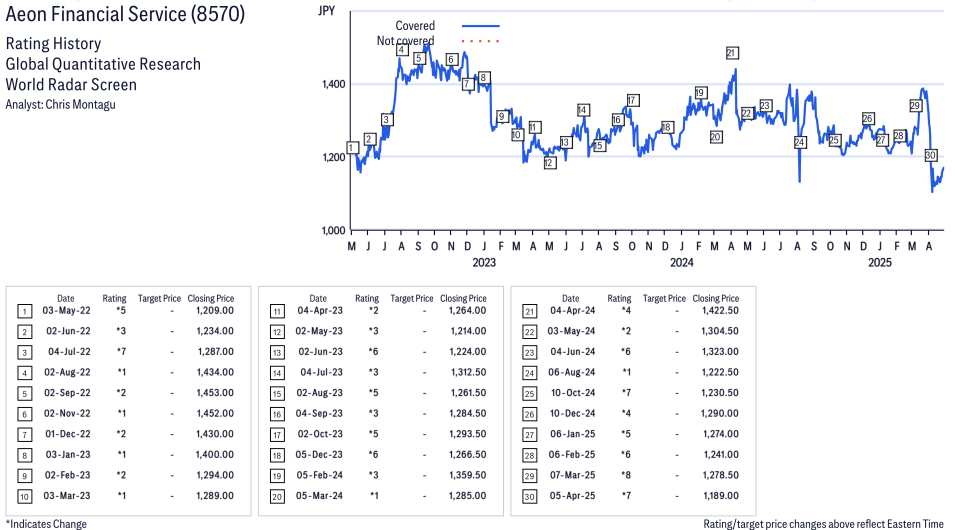The image size is (955, 530).
Task: Click the boxed number 10 in the first table
Action: coord(24,496)
